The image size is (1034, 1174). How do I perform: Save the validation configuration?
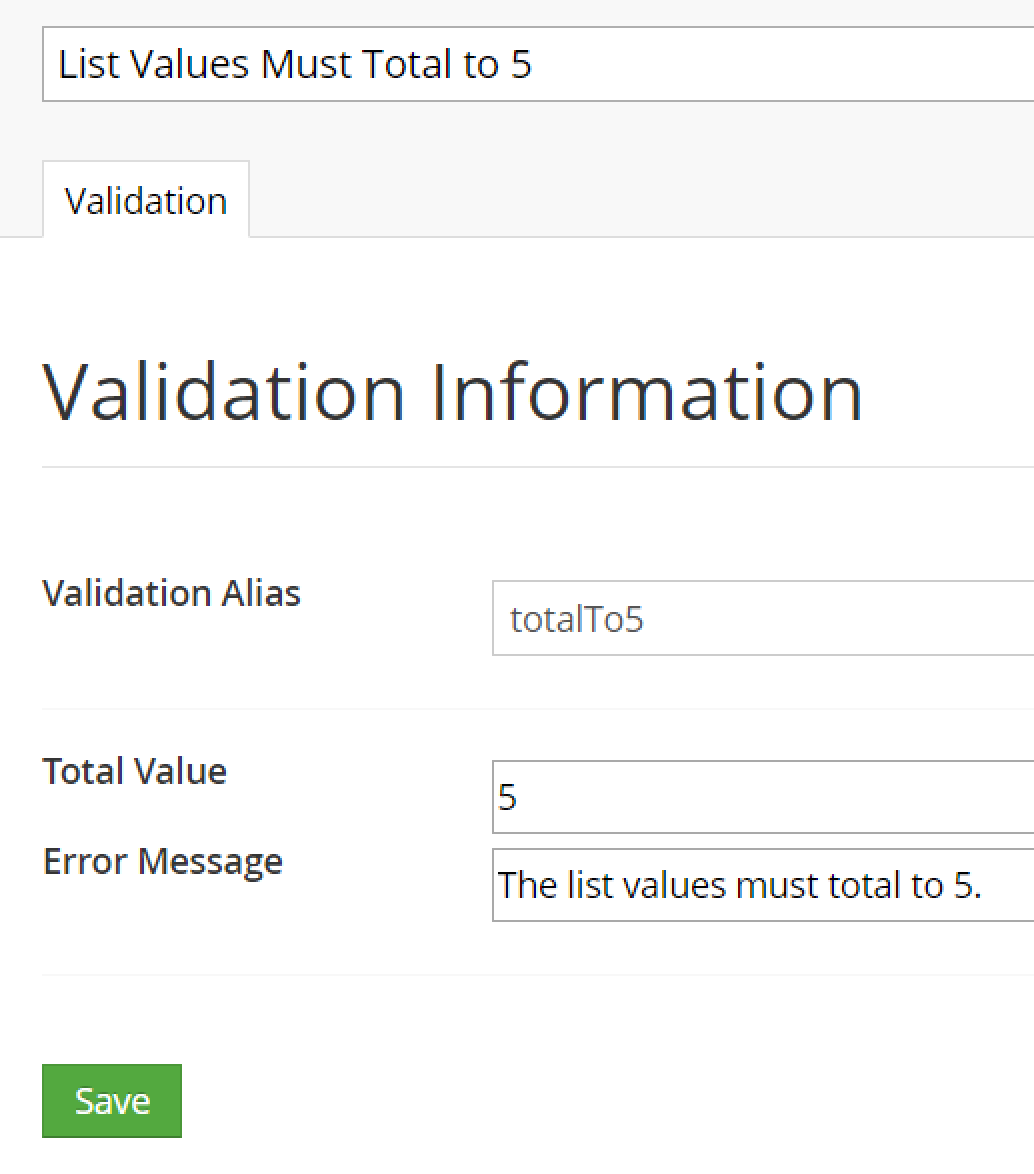click(x=111, y=1100)
